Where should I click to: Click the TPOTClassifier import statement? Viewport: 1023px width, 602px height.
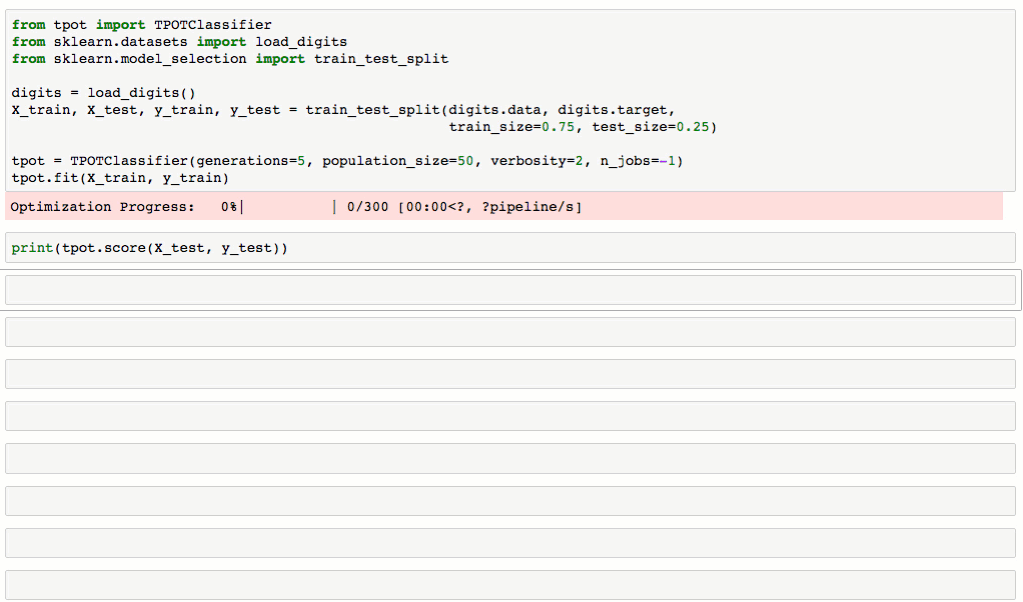coord(140,24)
